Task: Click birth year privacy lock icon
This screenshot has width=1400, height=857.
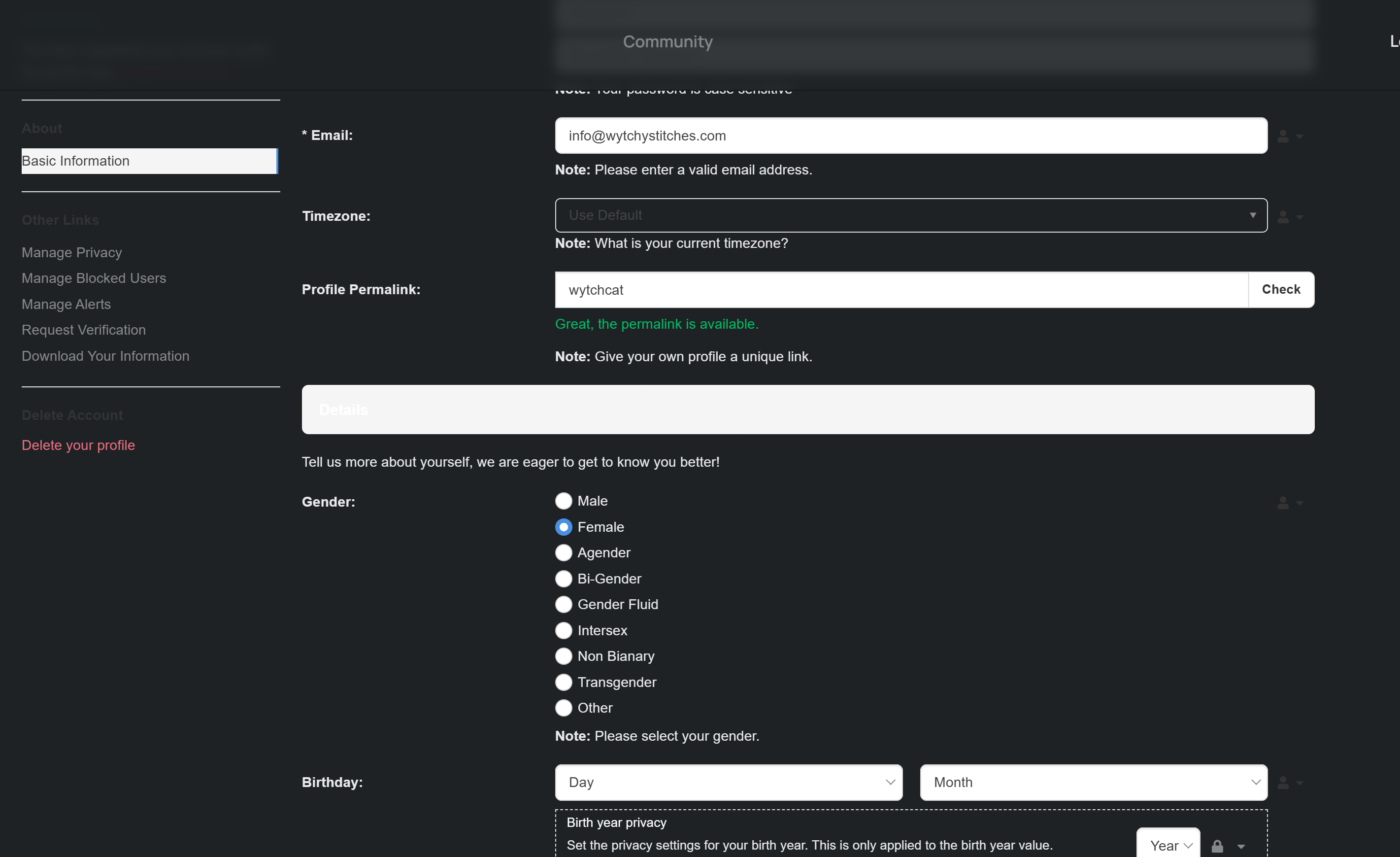Action: [x=1218, y=846]
